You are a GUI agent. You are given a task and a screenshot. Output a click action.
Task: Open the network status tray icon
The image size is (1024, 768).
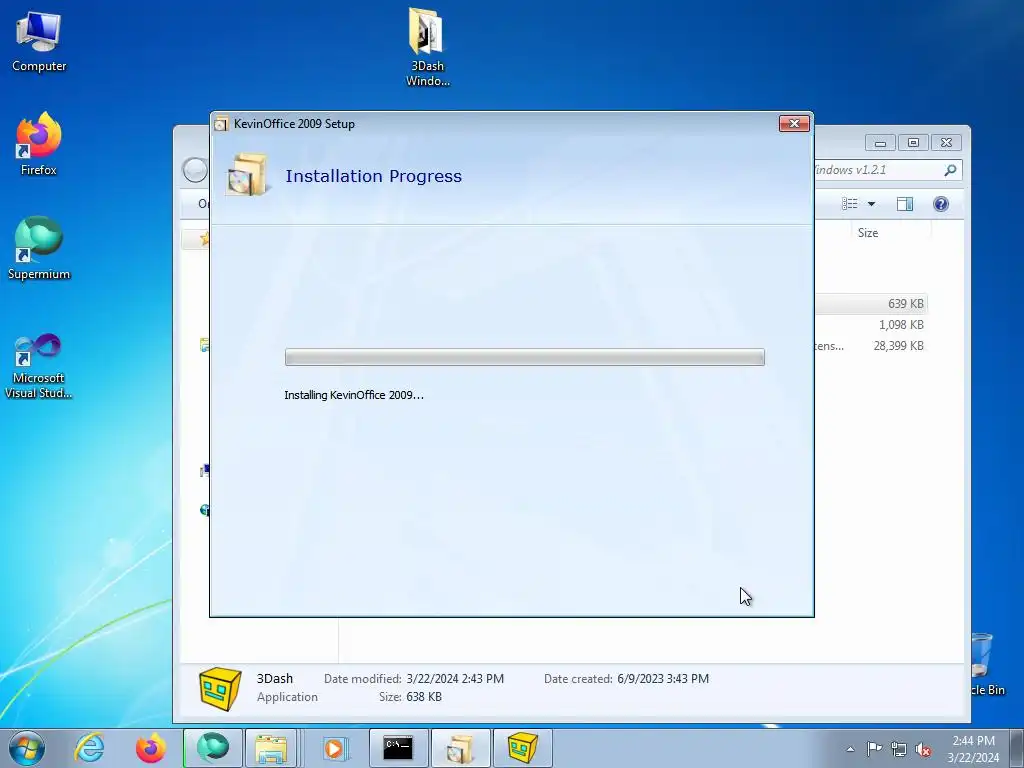[x=899, y=749]
